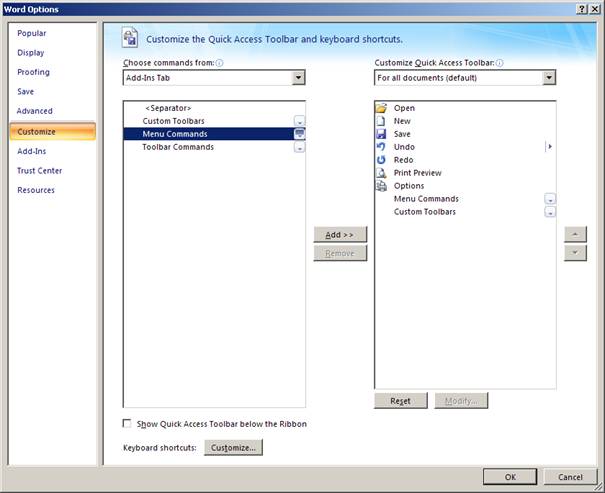The width and height of the screenshot is (605, 493).
Task: Select <Separator> in commands list
Action: [x=214, y=108]
